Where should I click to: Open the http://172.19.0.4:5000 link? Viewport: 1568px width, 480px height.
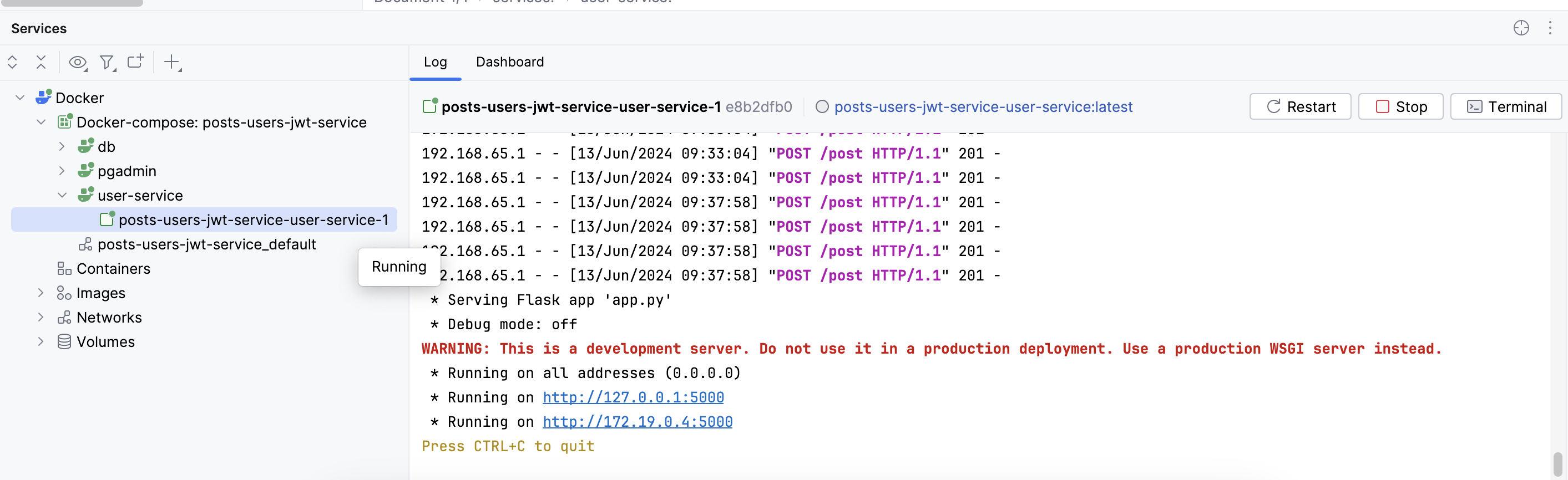638,422
